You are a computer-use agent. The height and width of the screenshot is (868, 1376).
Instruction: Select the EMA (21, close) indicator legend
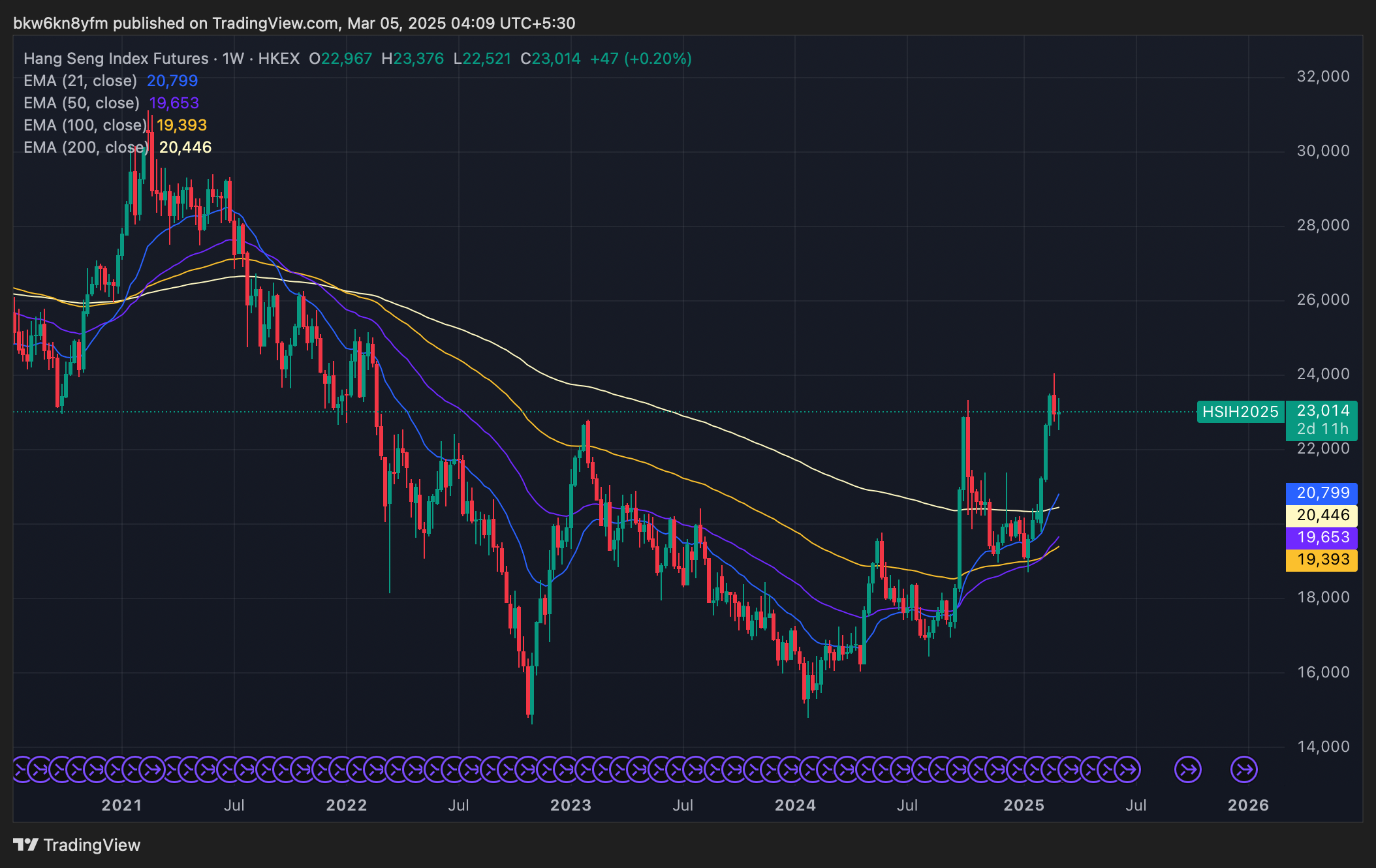(80, 81)
